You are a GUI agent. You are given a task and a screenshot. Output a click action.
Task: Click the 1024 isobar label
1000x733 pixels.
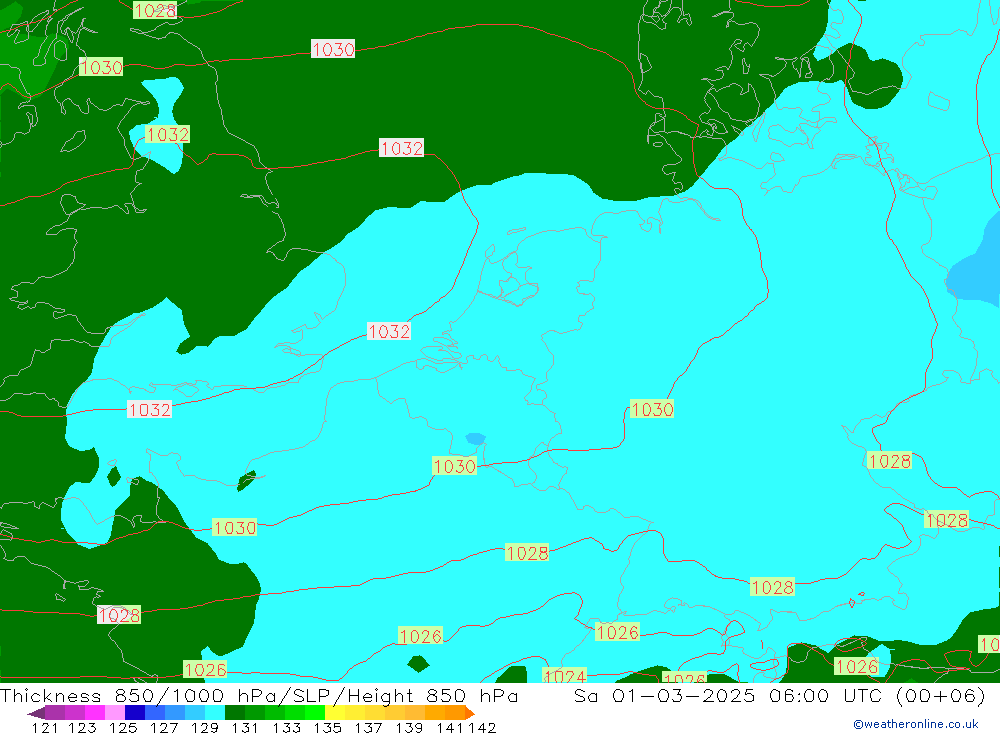click(564, 676)
